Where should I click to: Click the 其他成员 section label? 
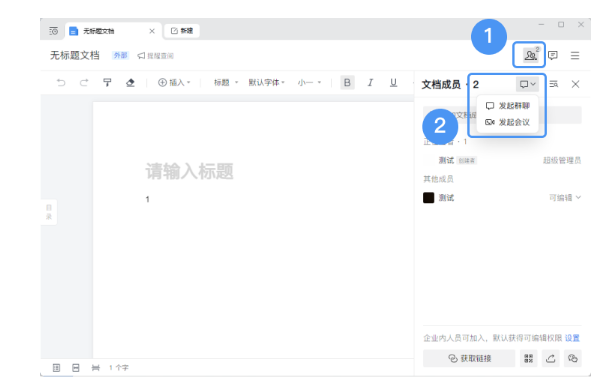[x=438, y=179]
